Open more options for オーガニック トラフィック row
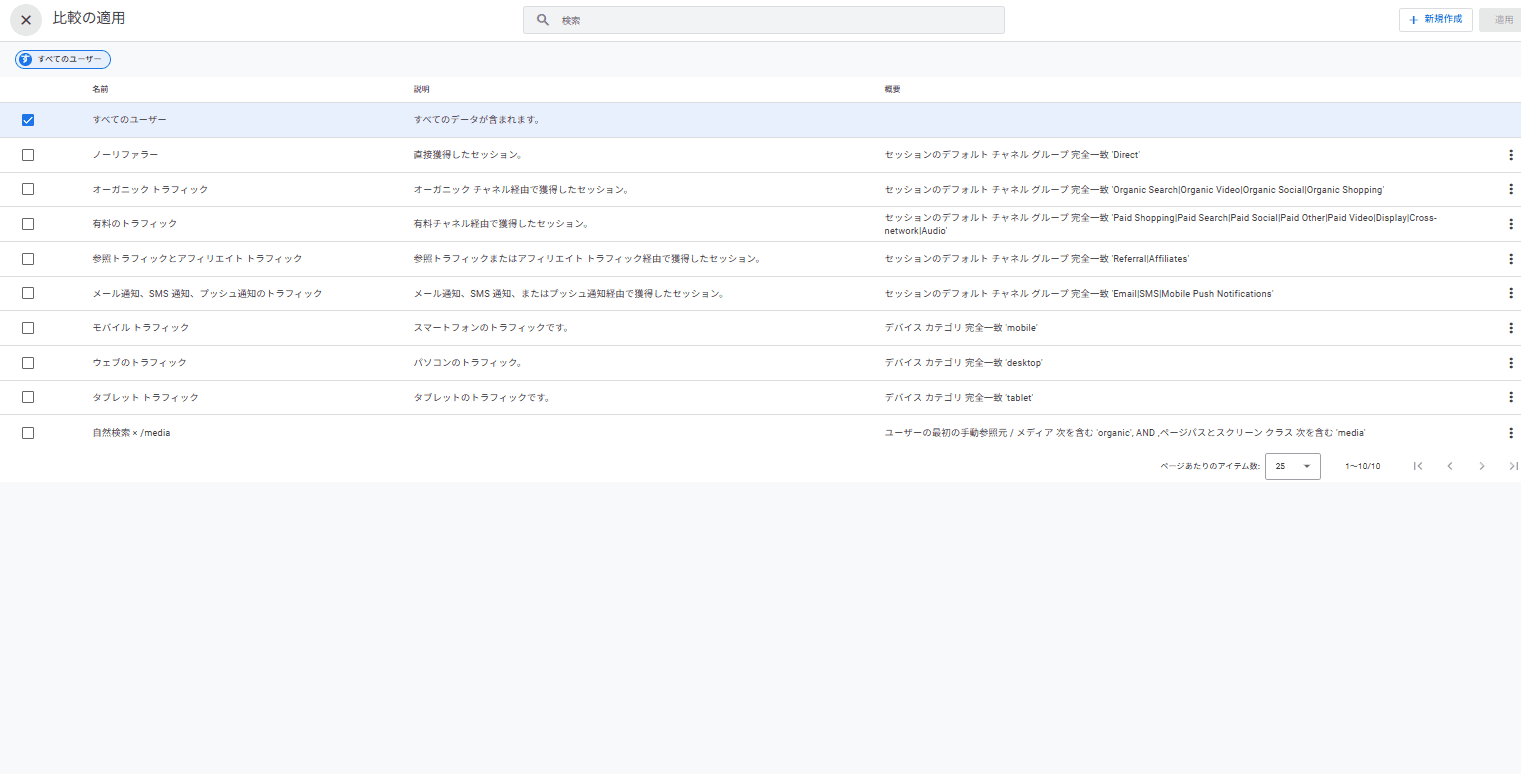 [x=1510, y=189]
